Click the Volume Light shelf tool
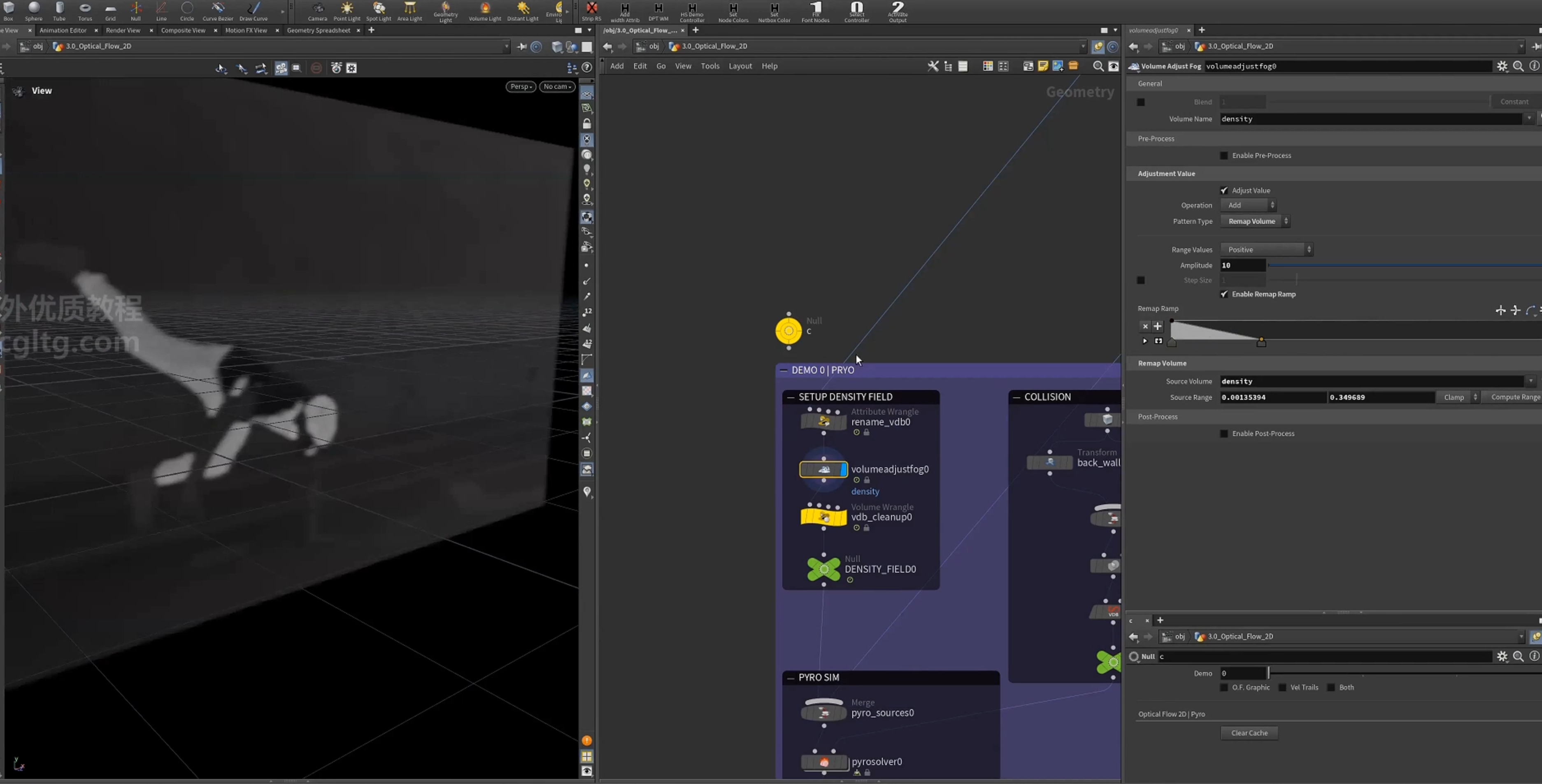The height and width of the screenshot is (784, 1542). tap(485, 12)
